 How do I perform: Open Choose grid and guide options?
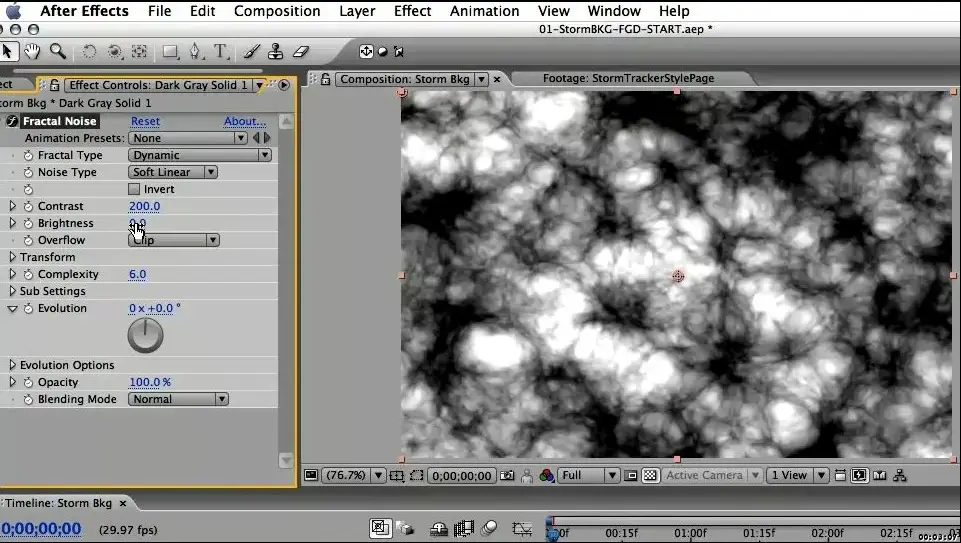click(x=397, y=476)
